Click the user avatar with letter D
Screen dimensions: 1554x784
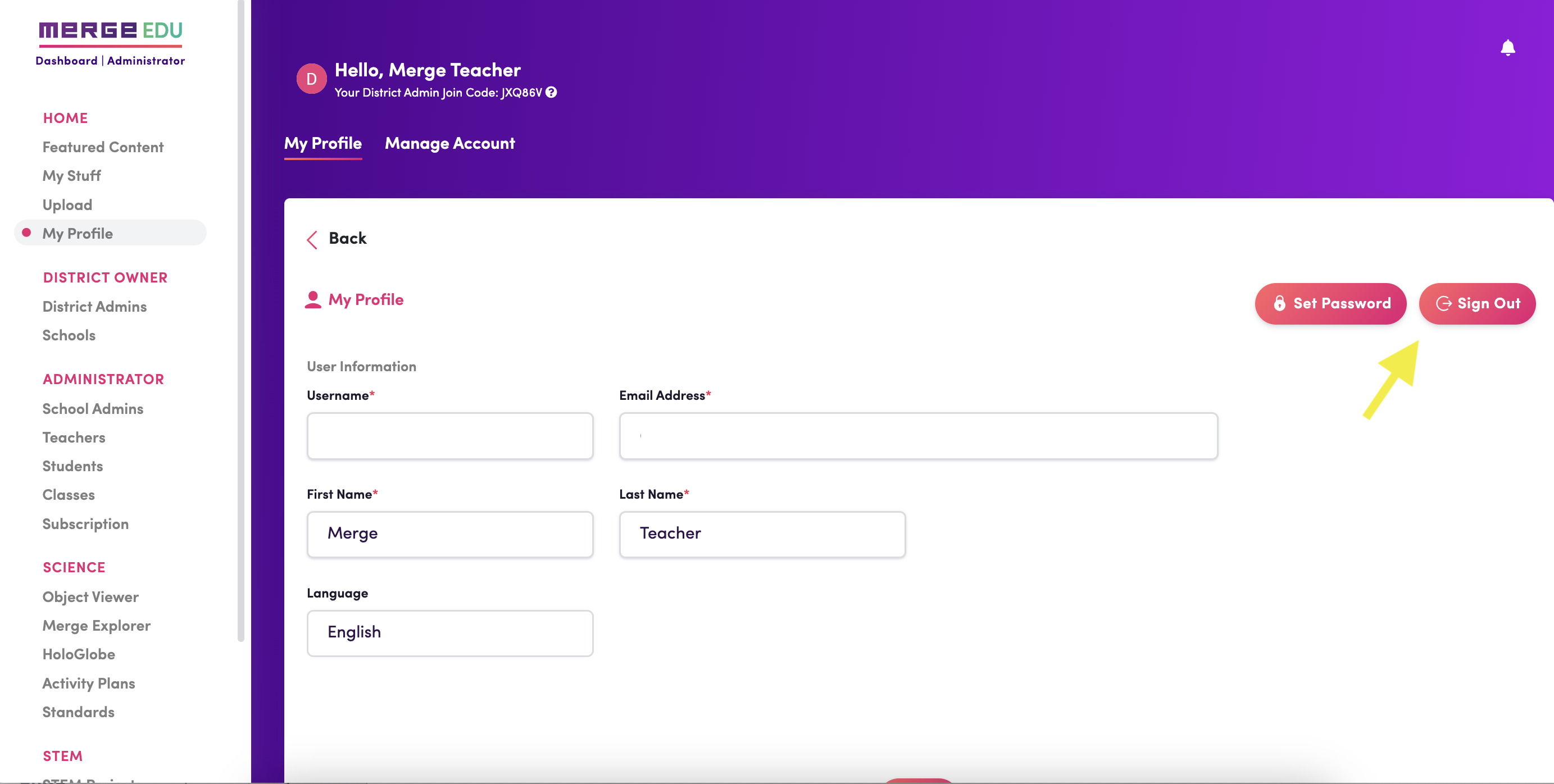click(x=311, y=79)
